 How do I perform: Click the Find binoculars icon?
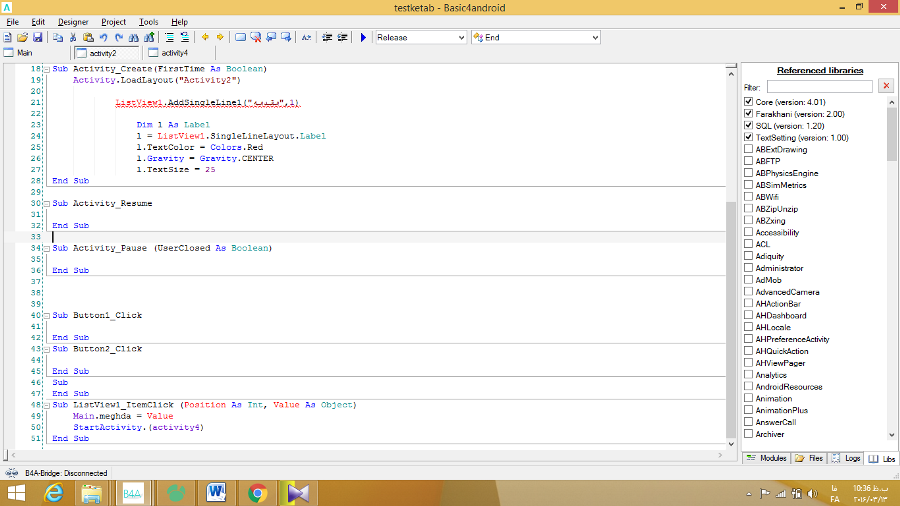coord(132,37)
